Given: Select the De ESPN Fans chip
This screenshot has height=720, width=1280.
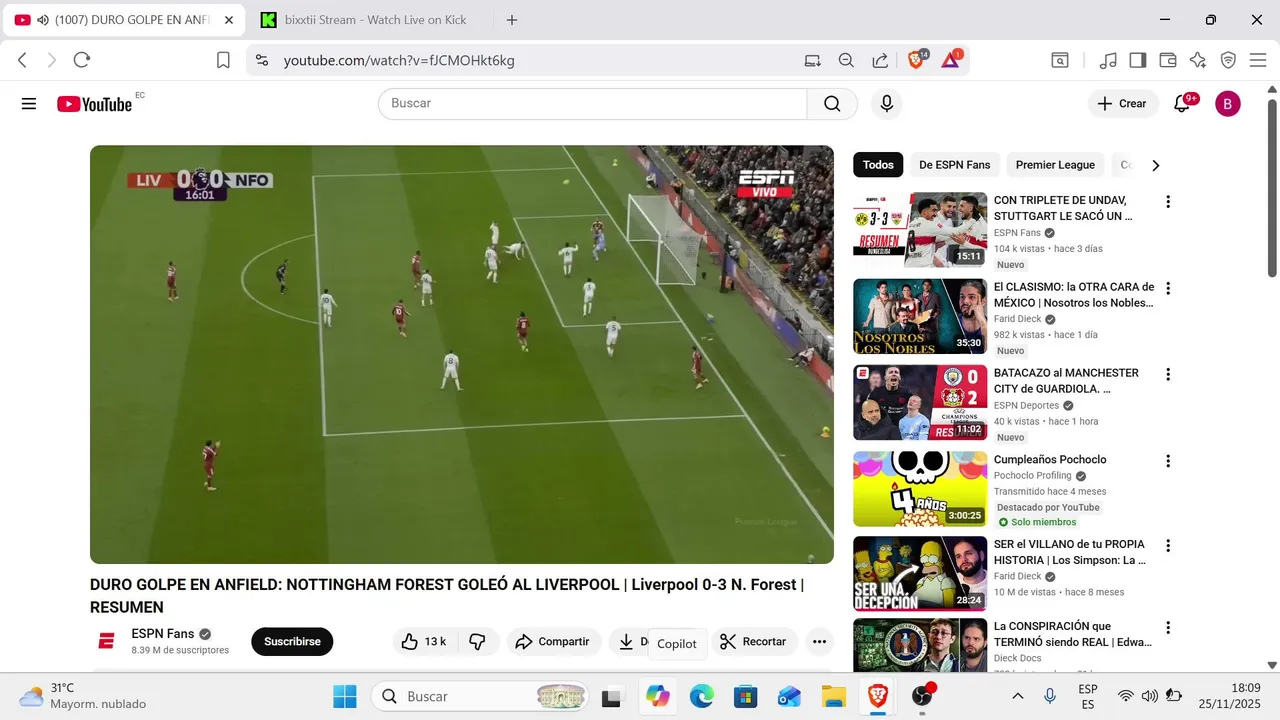Looking at the screenshot, I should pos(954,165).
